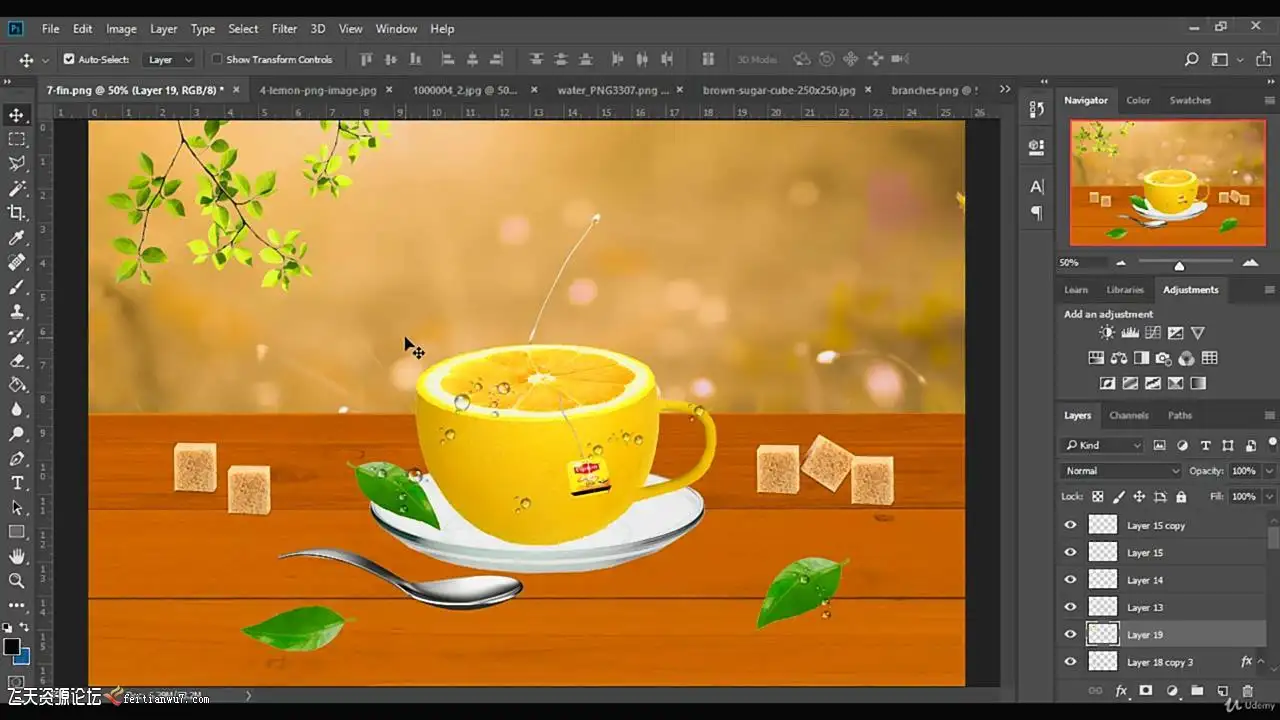Toggle lock all for the layer
The width and height of the screenshot is (1280, 720).
click(x=1181, y=497)
